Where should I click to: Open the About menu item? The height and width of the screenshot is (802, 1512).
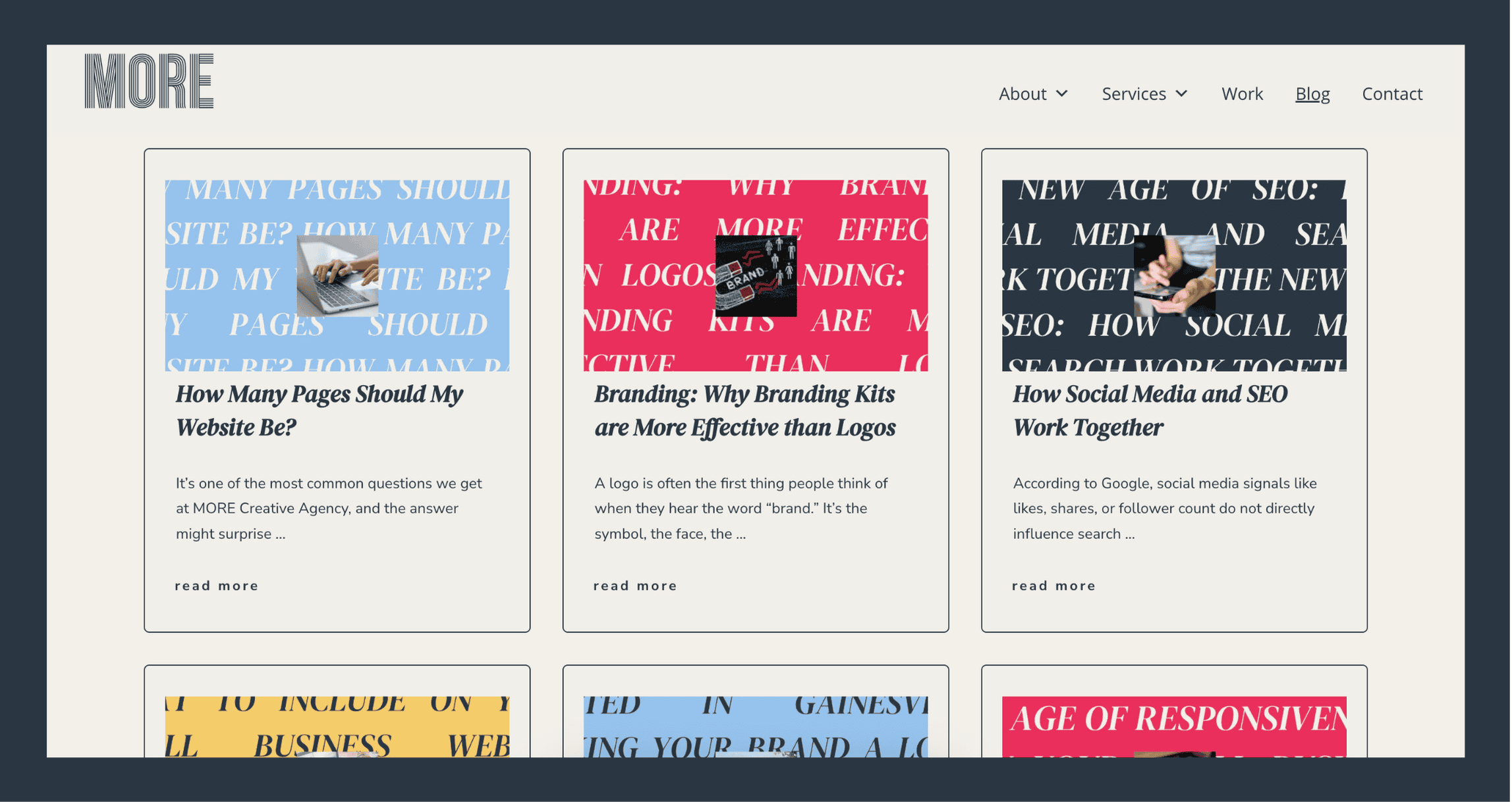[x=1022, y=94]
